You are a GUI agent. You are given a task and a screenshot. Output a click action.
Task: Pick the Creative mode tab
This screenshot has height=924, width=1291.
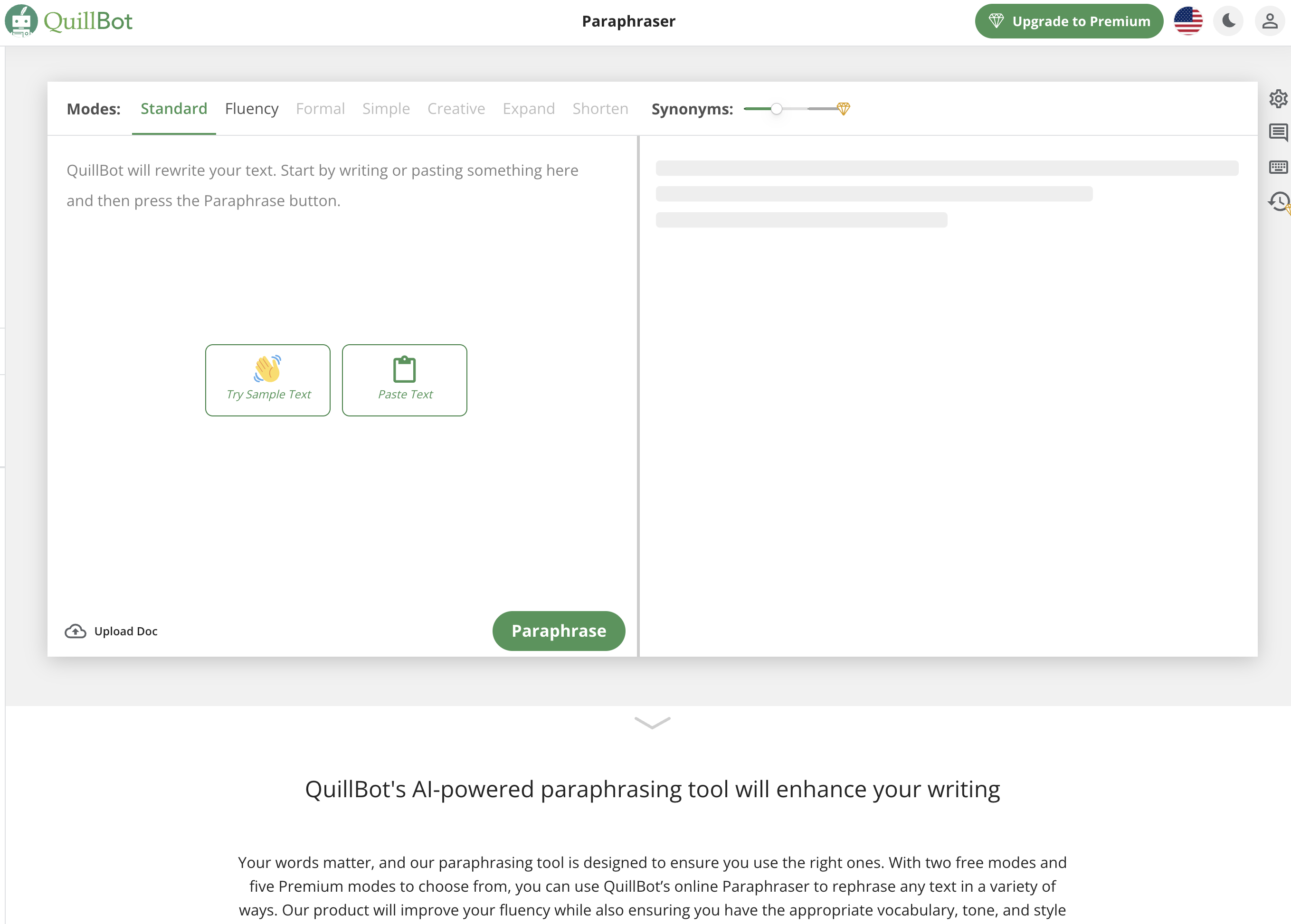456,109
